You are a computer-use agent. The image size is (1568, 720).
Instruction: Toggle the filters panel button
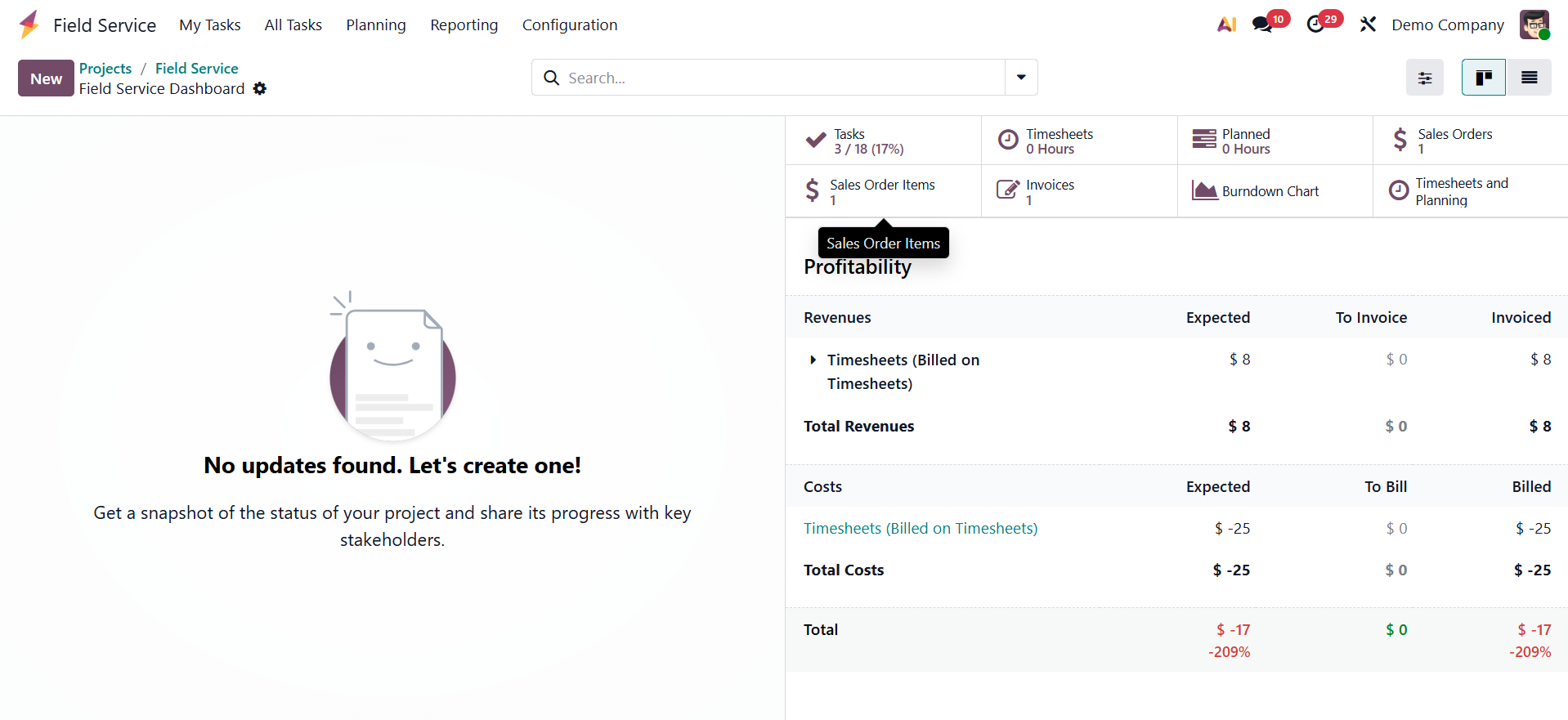pyautogui.click(x=1424, y=78)
